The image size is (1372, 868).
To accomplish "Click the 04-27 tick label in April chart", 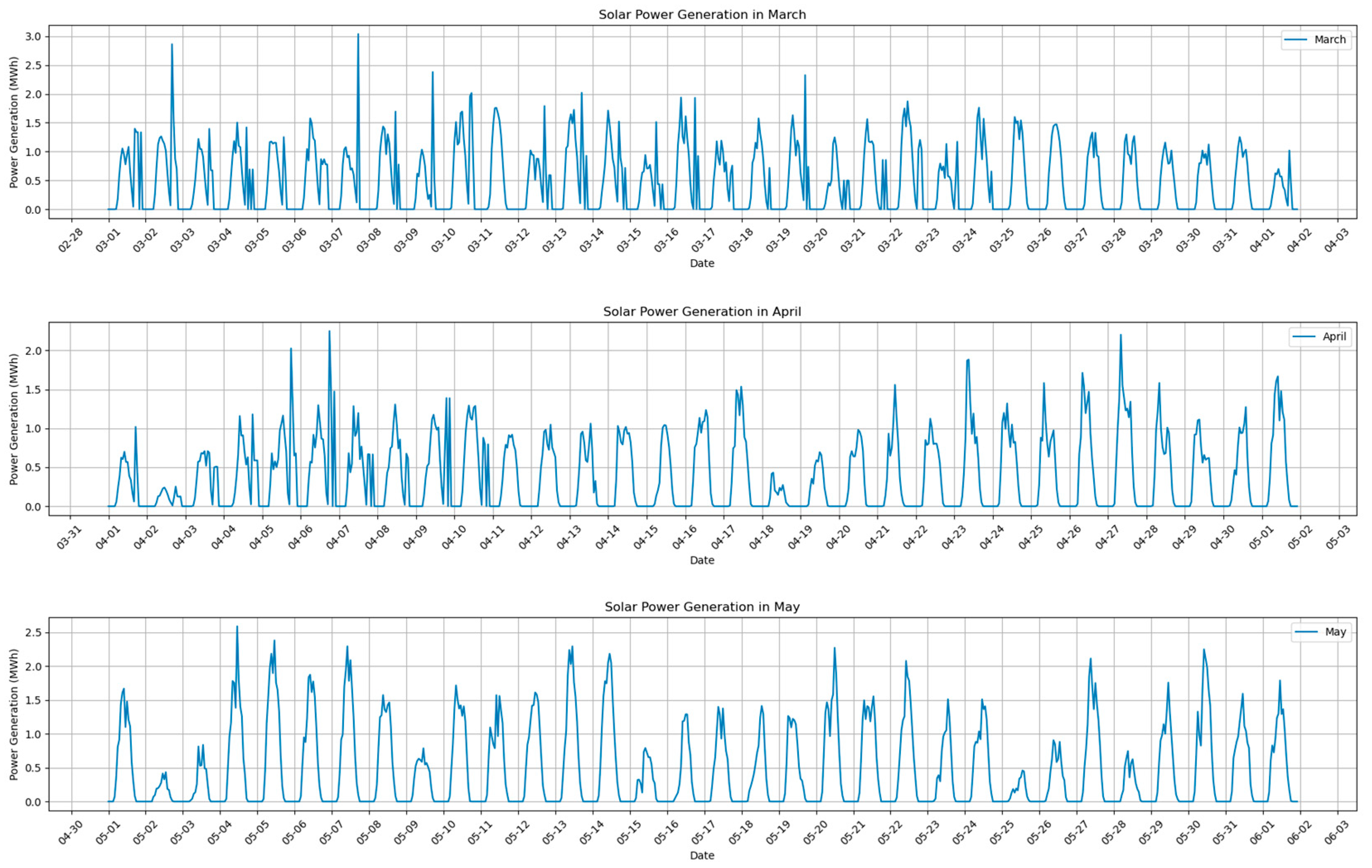I will (1107, 537).
